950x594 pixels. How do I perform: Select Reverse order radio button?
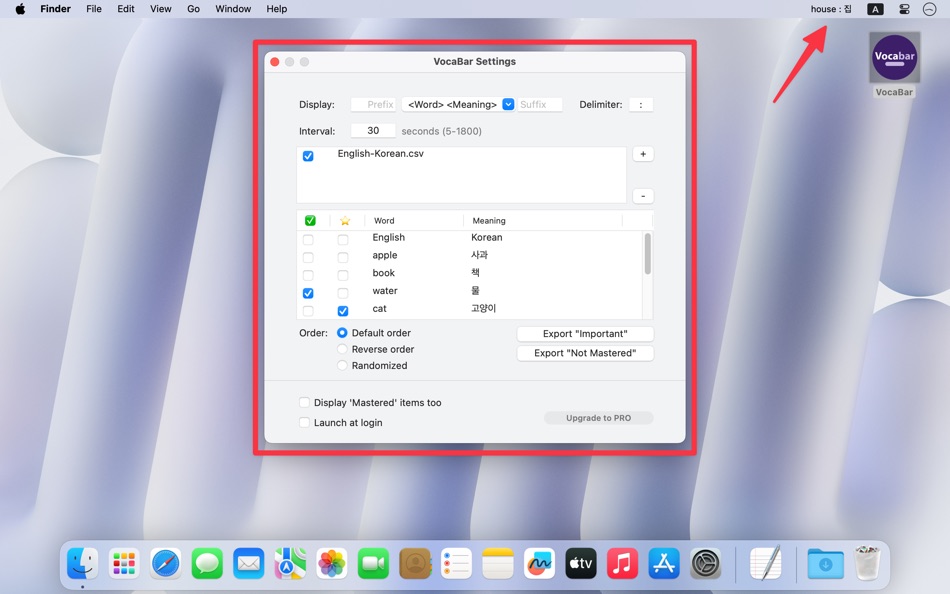tap(342, 349)
